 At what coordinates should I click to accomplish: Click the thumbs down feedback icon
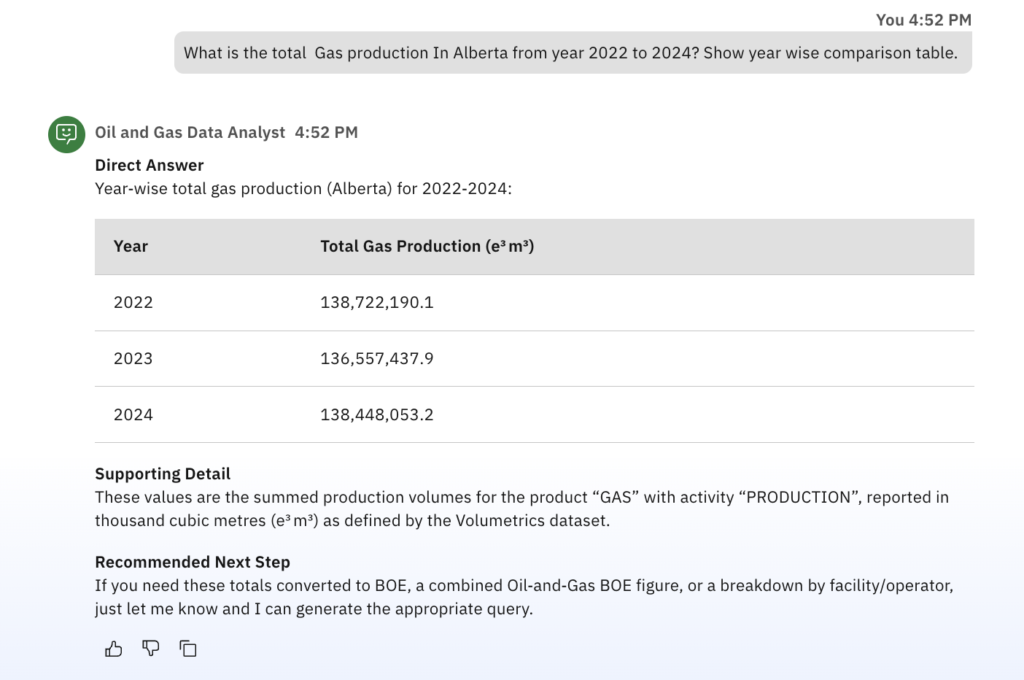(151, 649)
